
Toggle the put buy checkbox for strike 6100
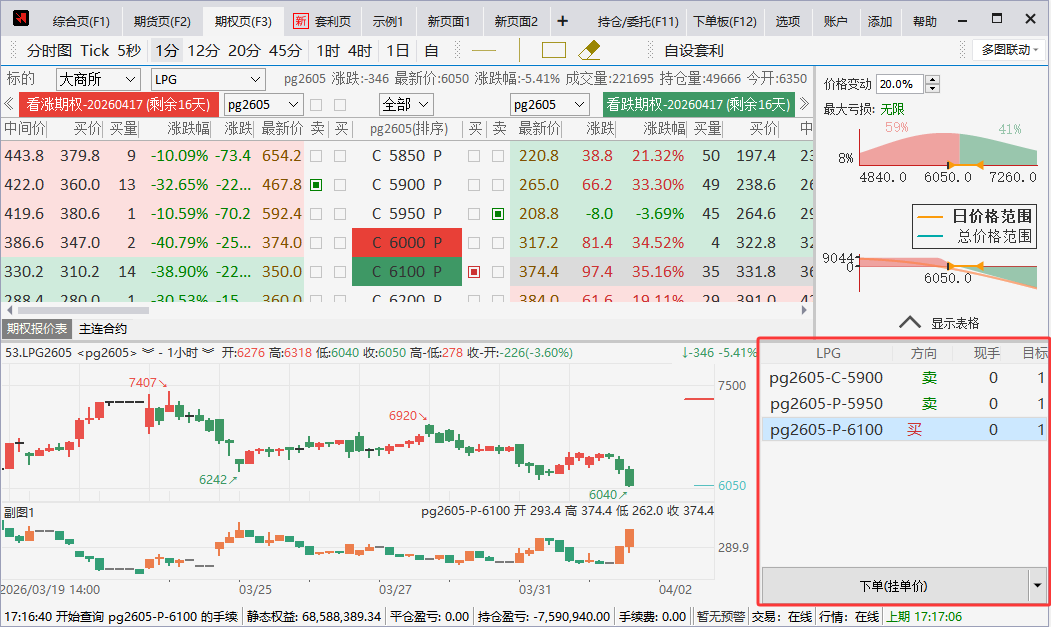click(474, 272)
